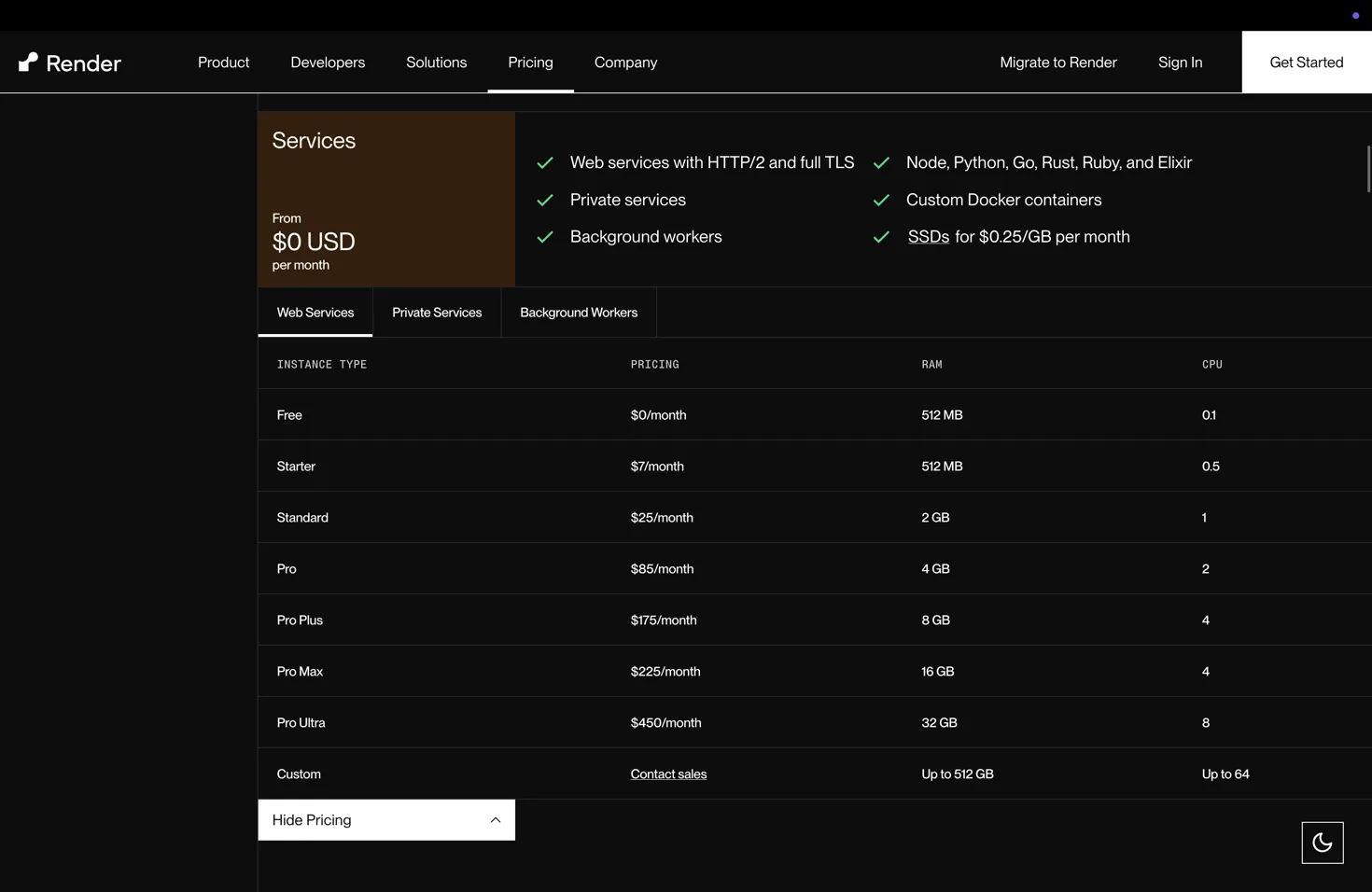
Task: Click the Starter instance type cell
Action: [x=296, y=467]
